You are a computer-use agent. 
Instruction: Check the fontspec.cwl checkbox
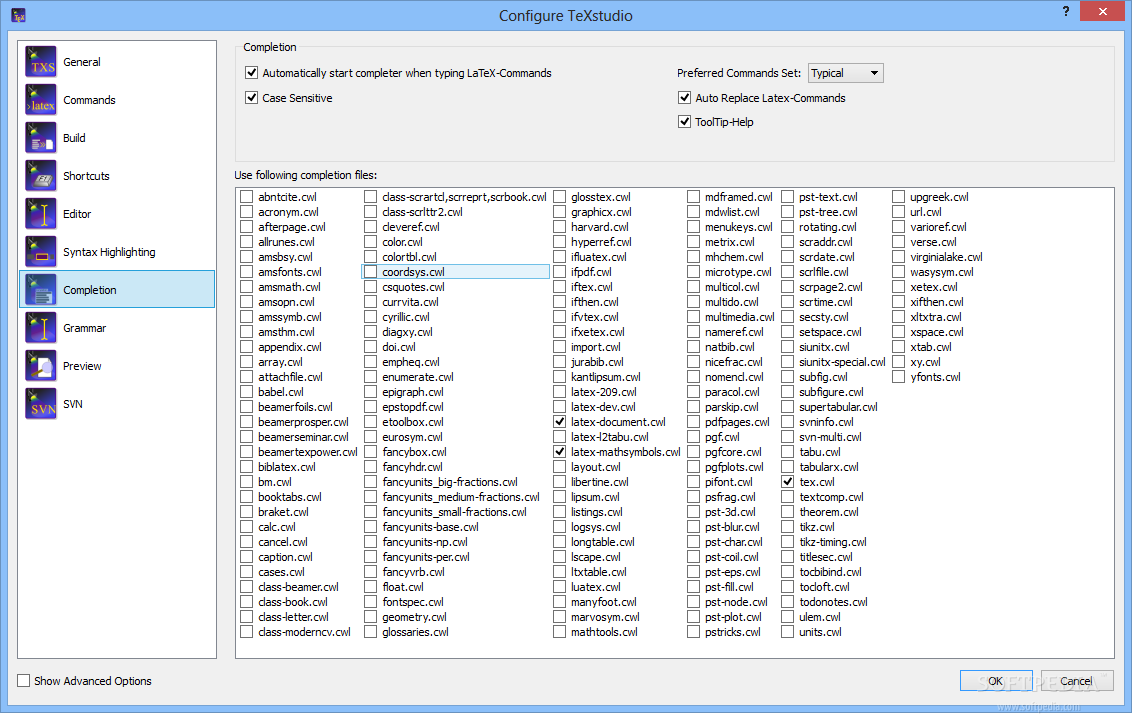coord(371,602)
